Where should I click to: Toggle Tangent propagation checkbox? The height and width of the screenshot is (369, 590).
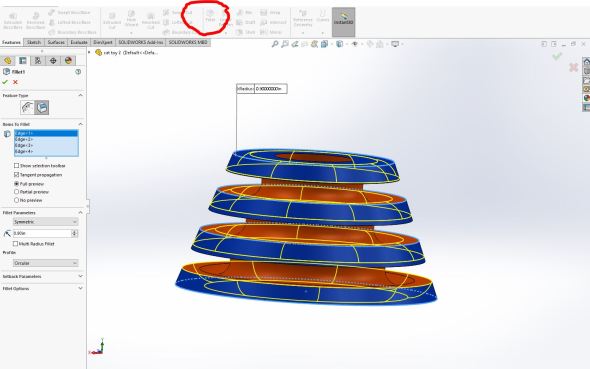16,175
